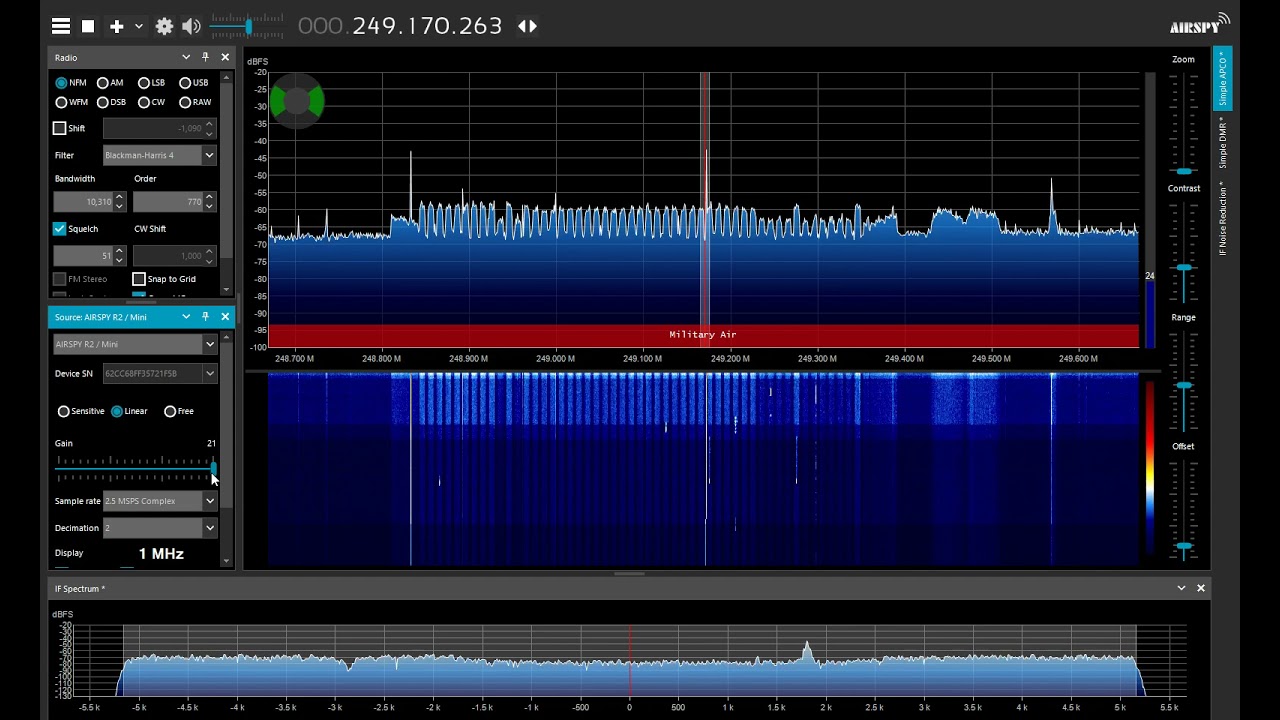This screenshot has width=1280, height=720.
Task: Select RAW demodulation mode
Action: click(195, 102)
